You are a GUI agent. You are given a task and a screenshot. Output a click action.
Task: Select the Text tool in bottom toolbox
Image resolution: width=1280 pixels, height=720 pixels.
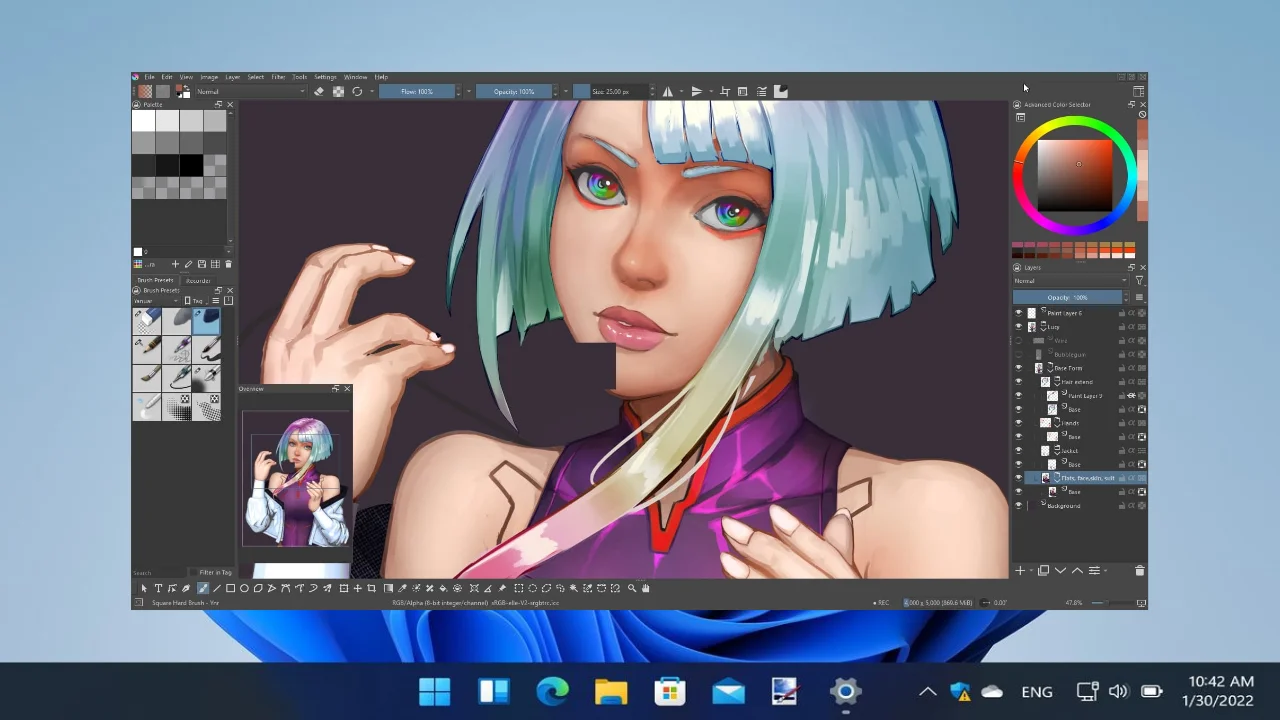pyautogui.click(x=158, y=588)
